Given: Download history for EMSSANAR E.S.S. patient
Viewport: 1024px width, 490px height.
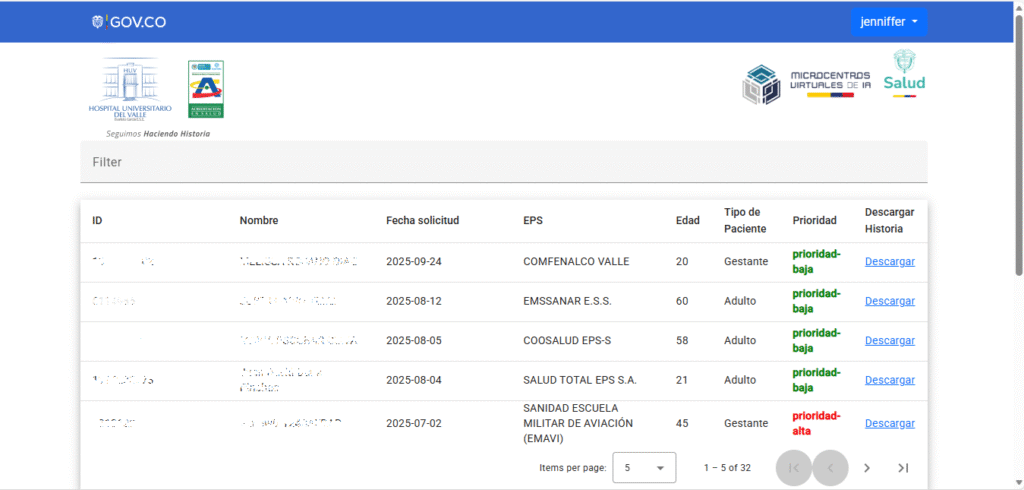Looking at the screenshot, I should click(x=889, y=301).
